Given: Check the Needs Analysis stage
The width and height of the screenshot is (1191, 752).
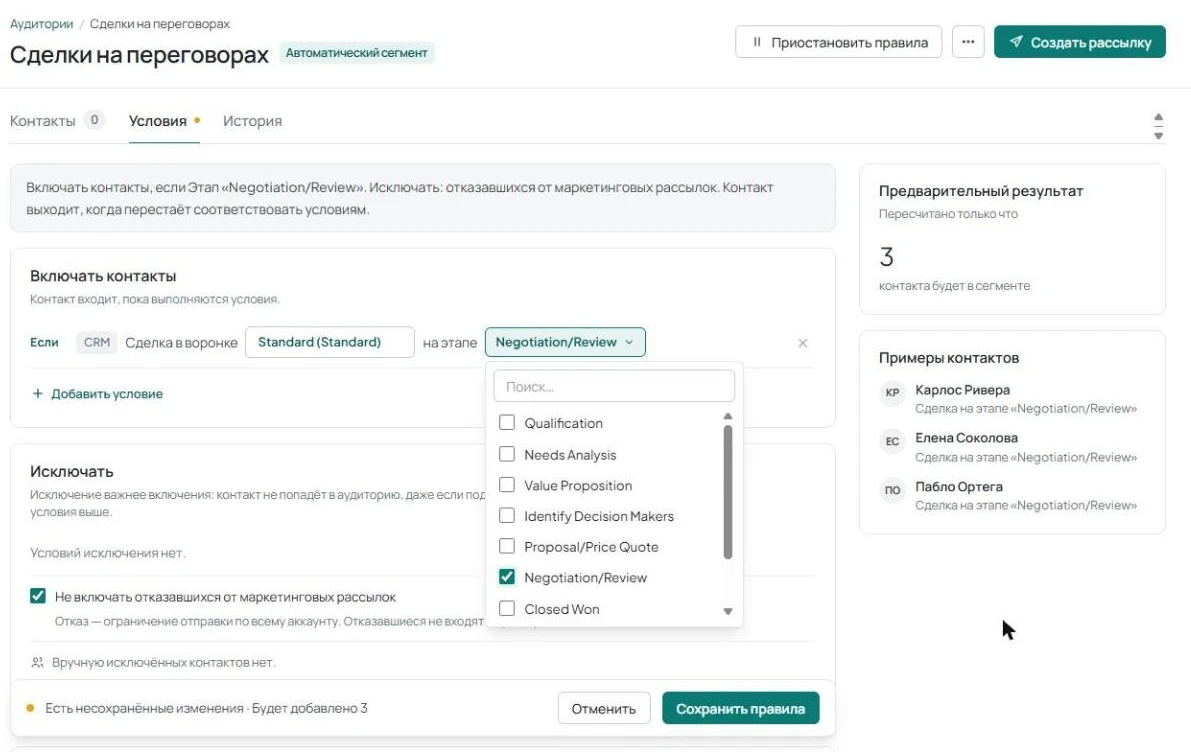Looking at the screenshot, I should click(507, 454).
